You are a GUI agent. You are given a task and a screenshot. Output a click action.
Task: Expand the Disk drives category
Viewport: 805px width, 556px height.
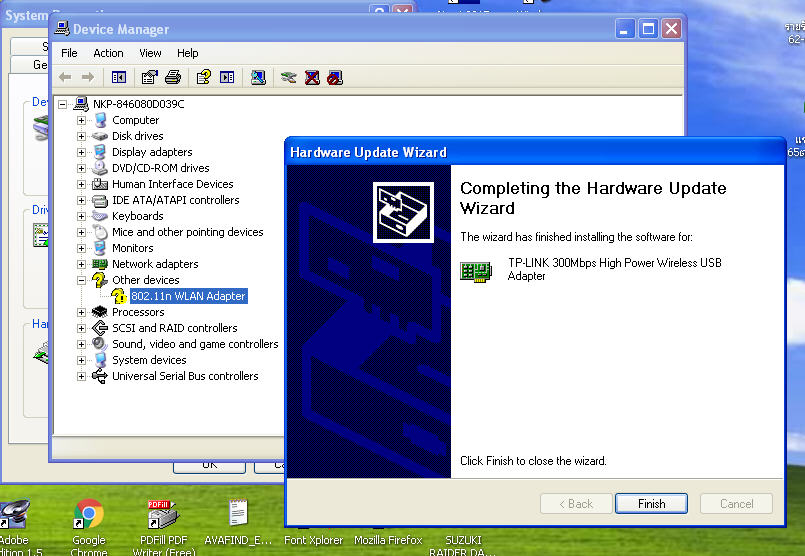81,136
